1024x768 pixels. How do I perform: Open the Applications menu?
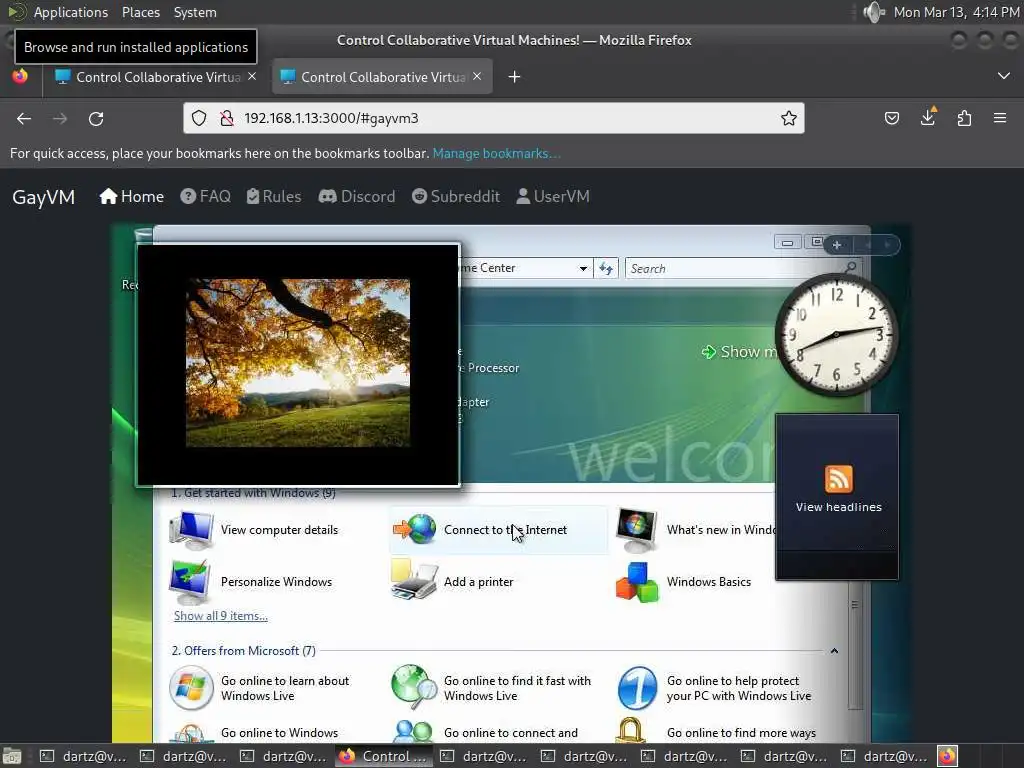point(71,12)
